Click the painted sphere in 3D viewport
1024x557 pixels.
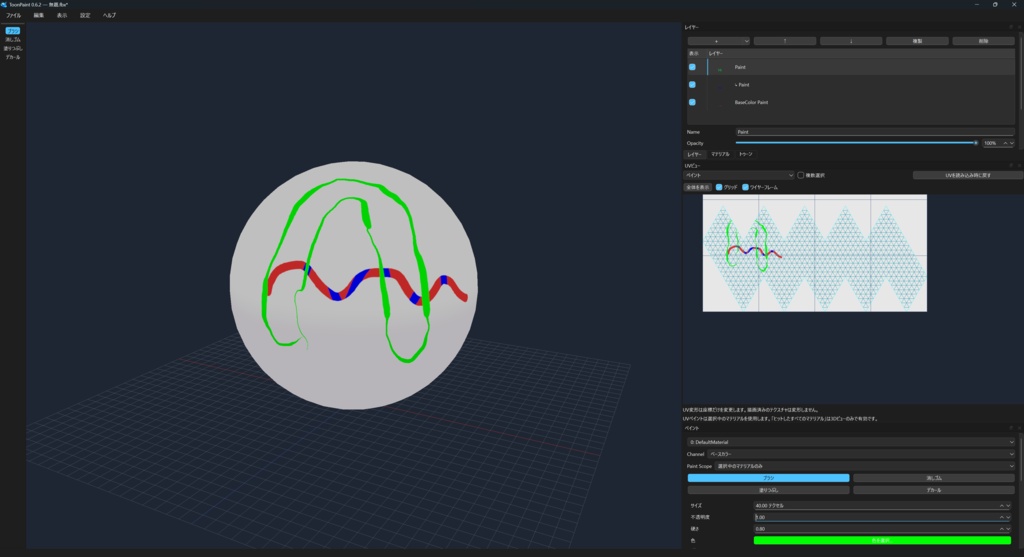click(353, 285)
